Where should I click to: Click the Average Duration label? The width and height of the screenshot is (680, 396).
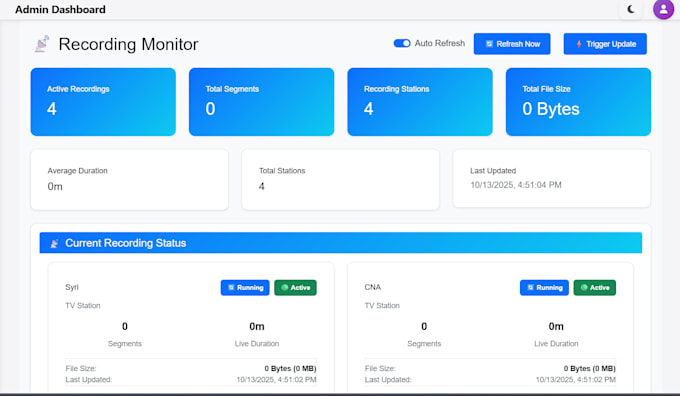click(x=78, y=171)
